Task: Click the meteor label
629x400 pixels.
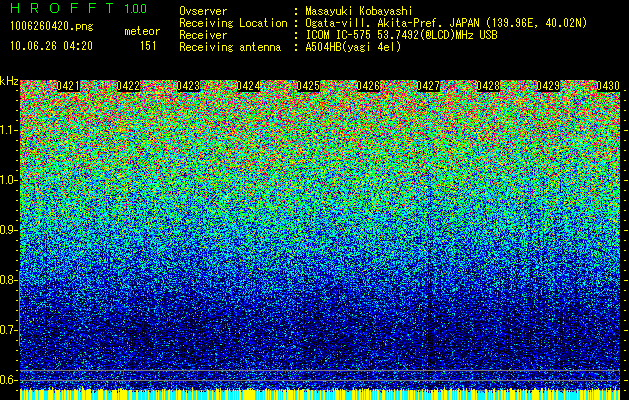Action: [x=142, y=31]
